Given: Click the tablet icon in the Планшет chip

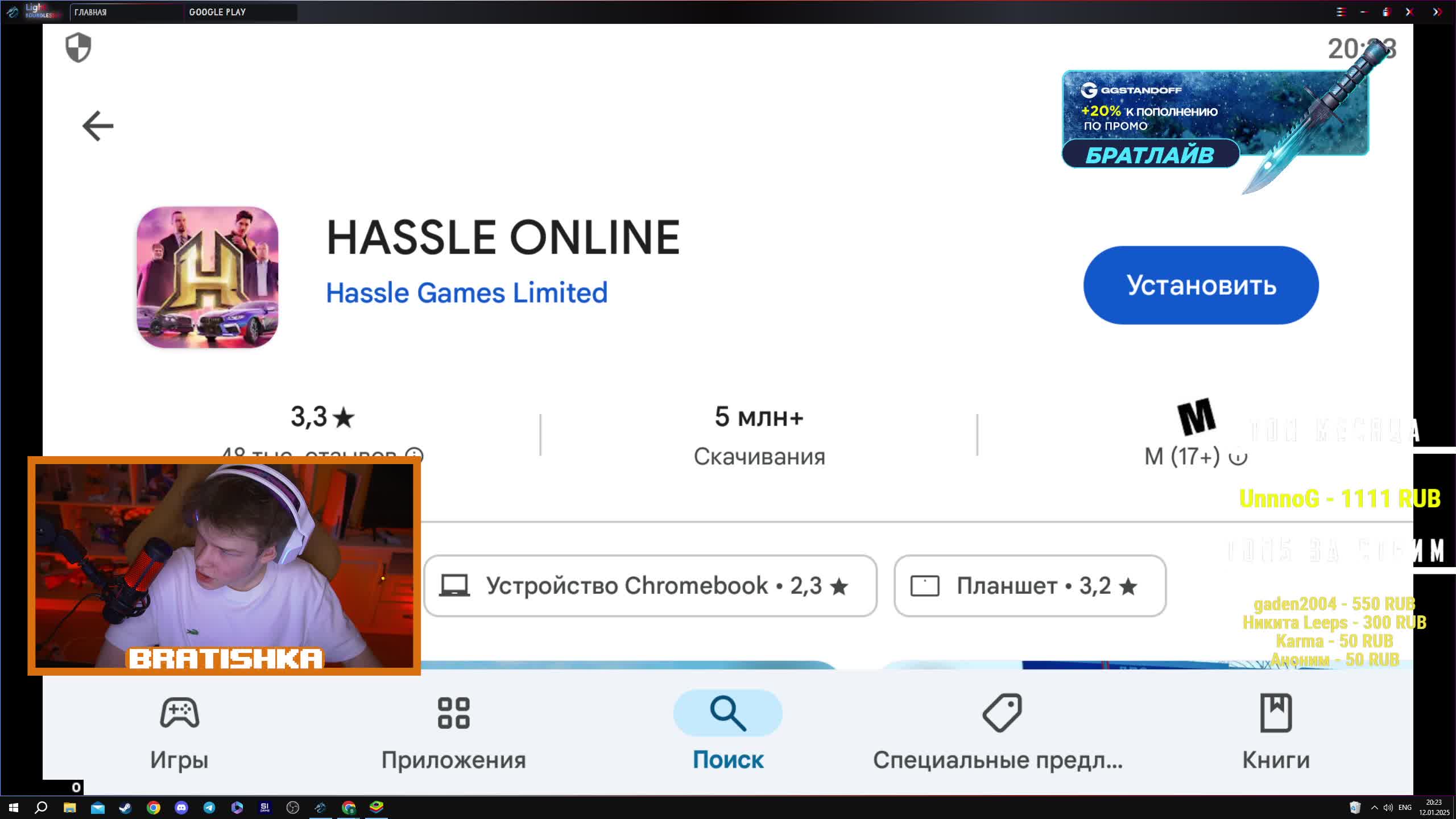Looking at the screenshot, I should coord(925,586).
